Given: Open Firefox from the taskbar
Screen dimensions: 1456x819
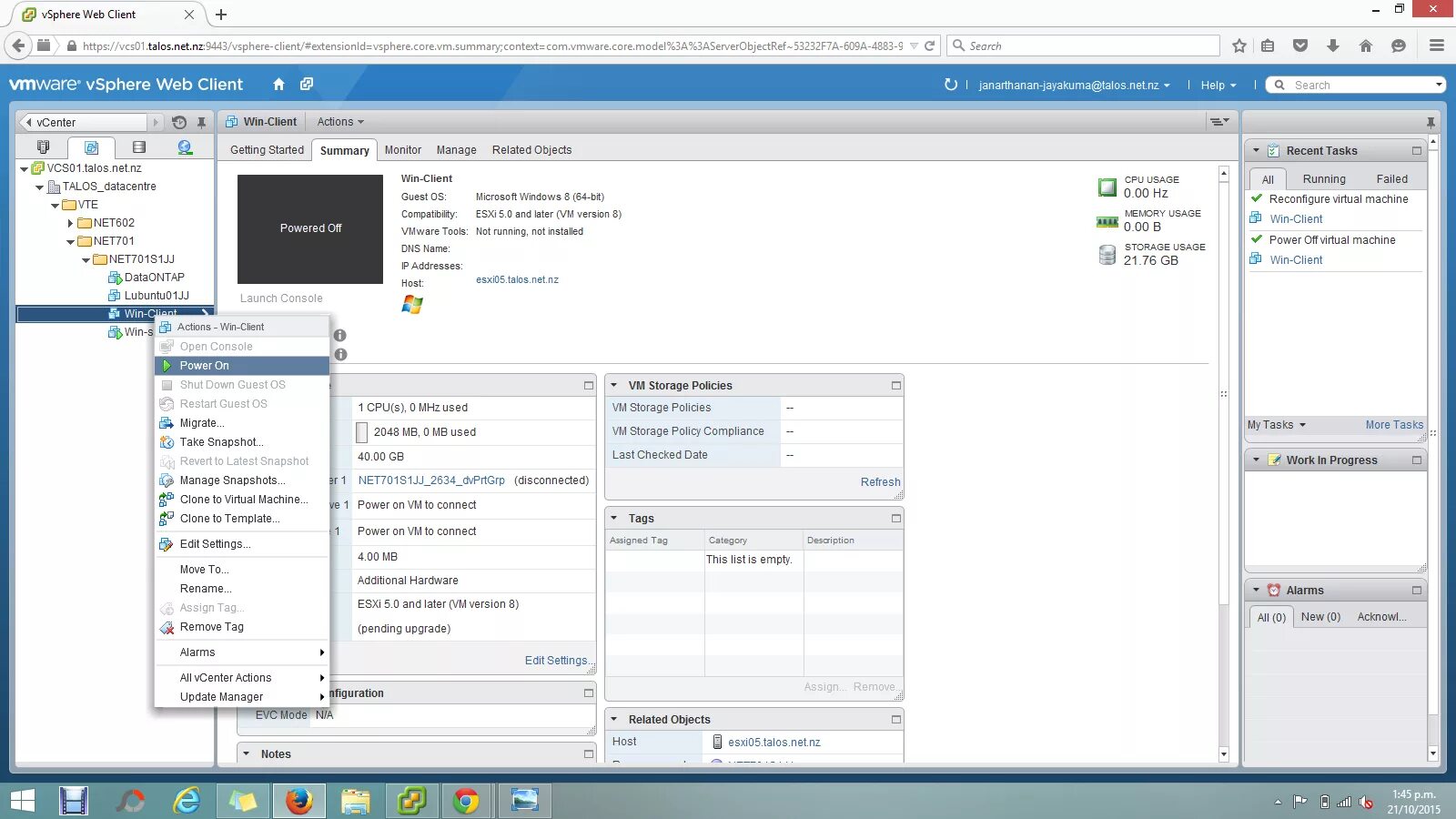Looking at the screenshot, I should 298,801.
